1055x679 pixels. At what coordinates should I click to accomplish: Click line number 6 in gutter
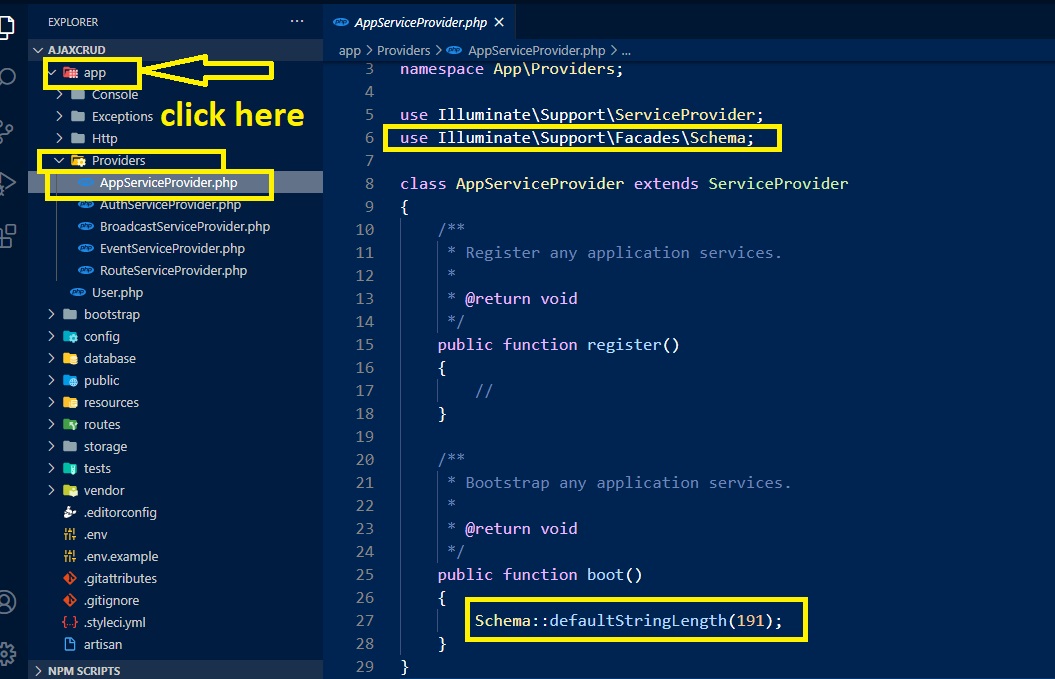coord(369,137)
